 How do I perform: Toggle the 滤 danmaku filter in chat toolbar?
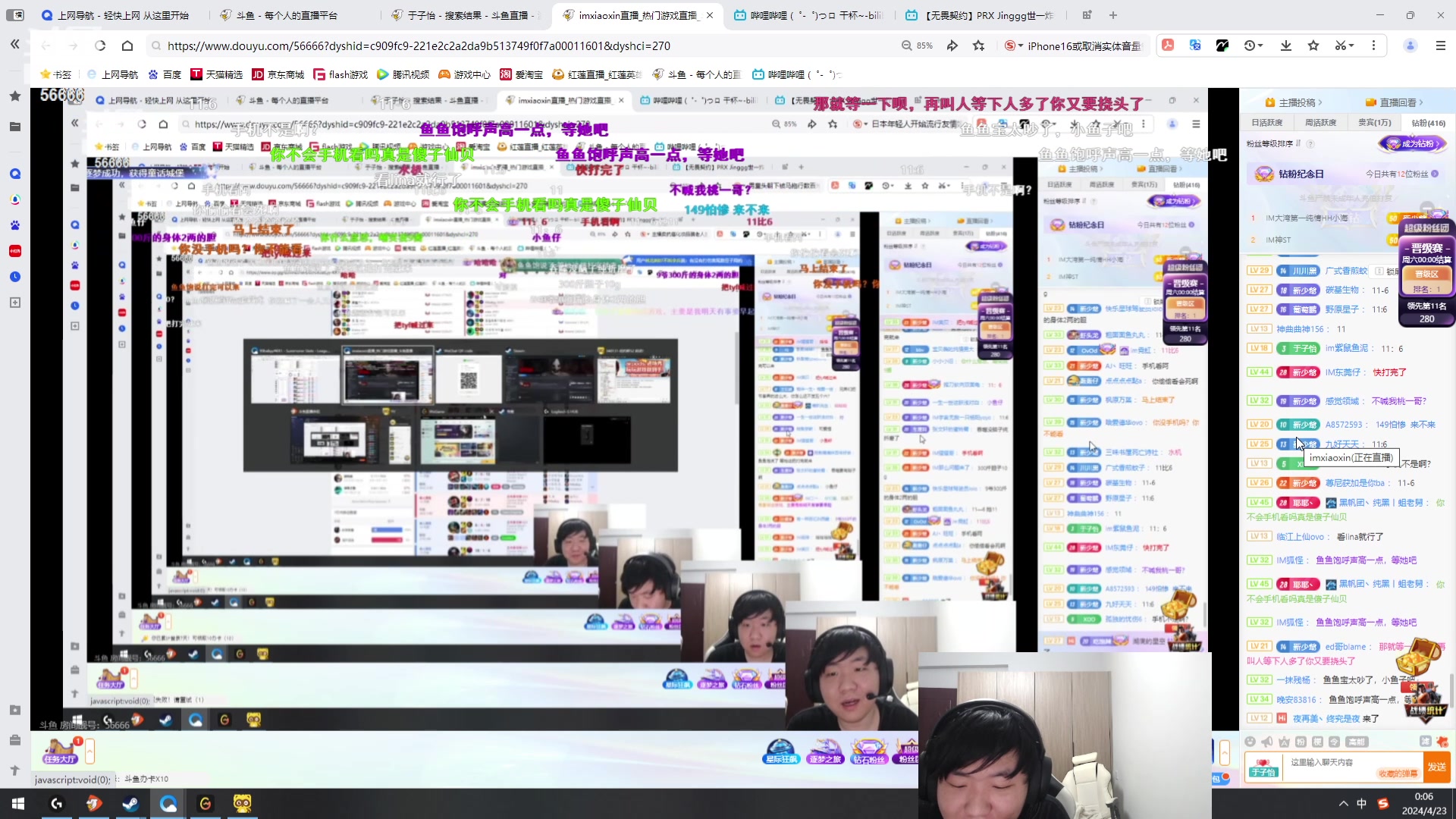pos(1426,741)
